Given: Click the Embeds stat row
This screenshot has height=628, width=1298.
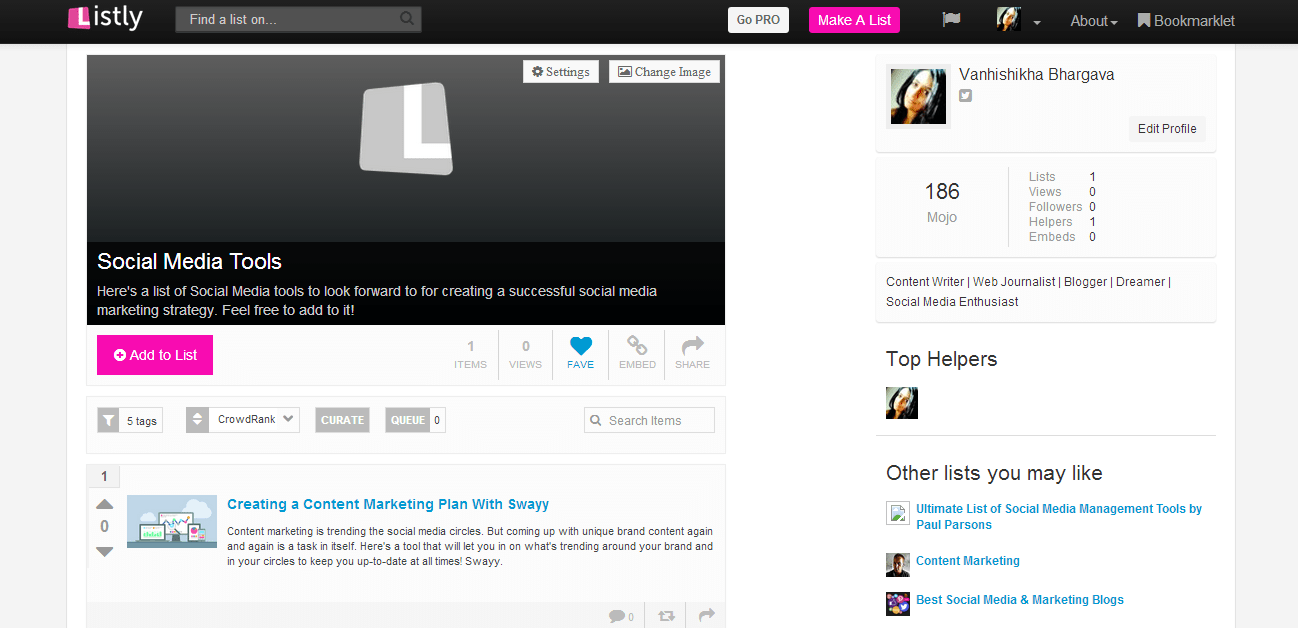Looking at the screenshot, I should [x=1062, y=237].
